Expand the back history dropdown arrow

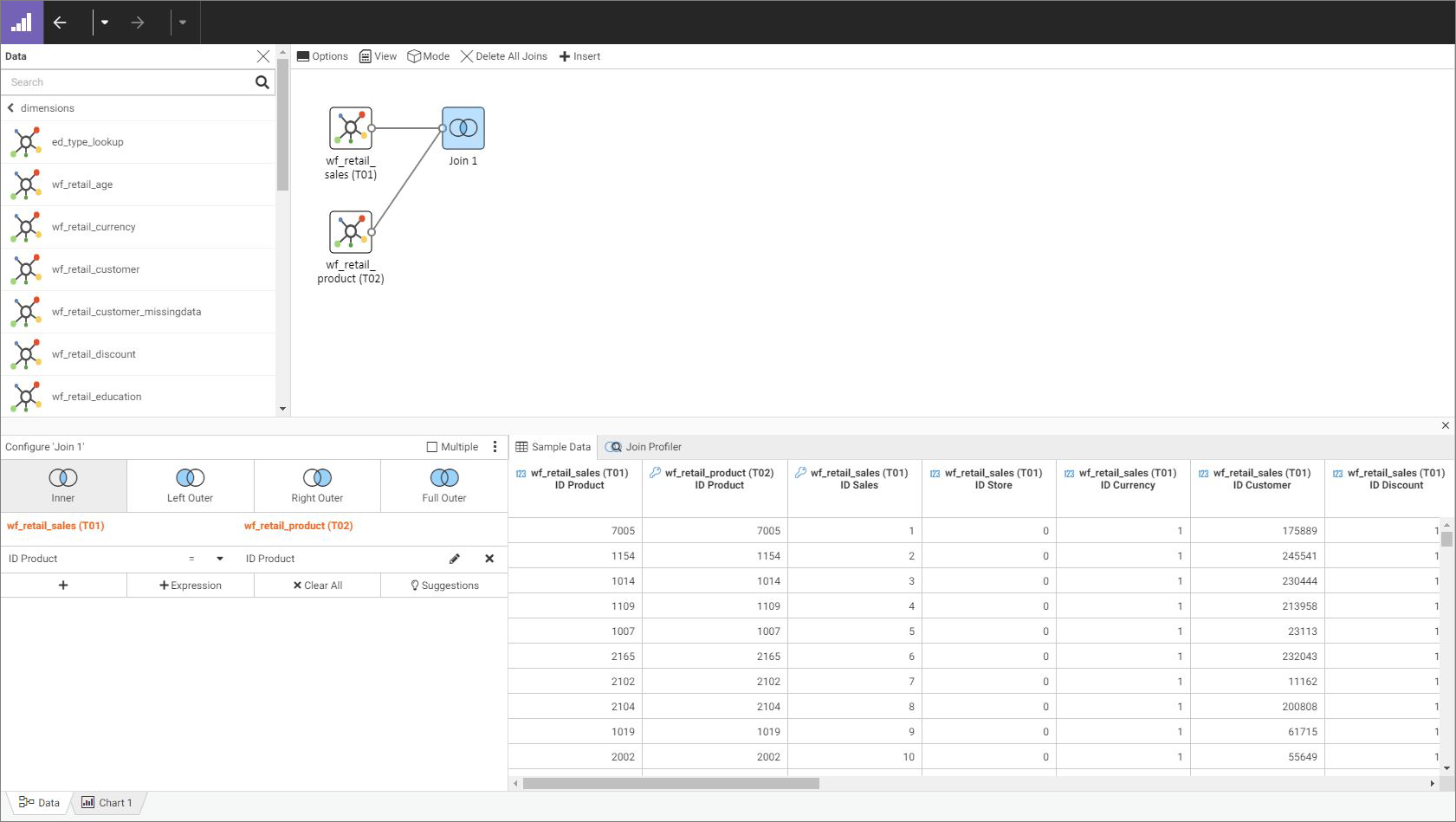pyautogui.click(x=105, y=23)
